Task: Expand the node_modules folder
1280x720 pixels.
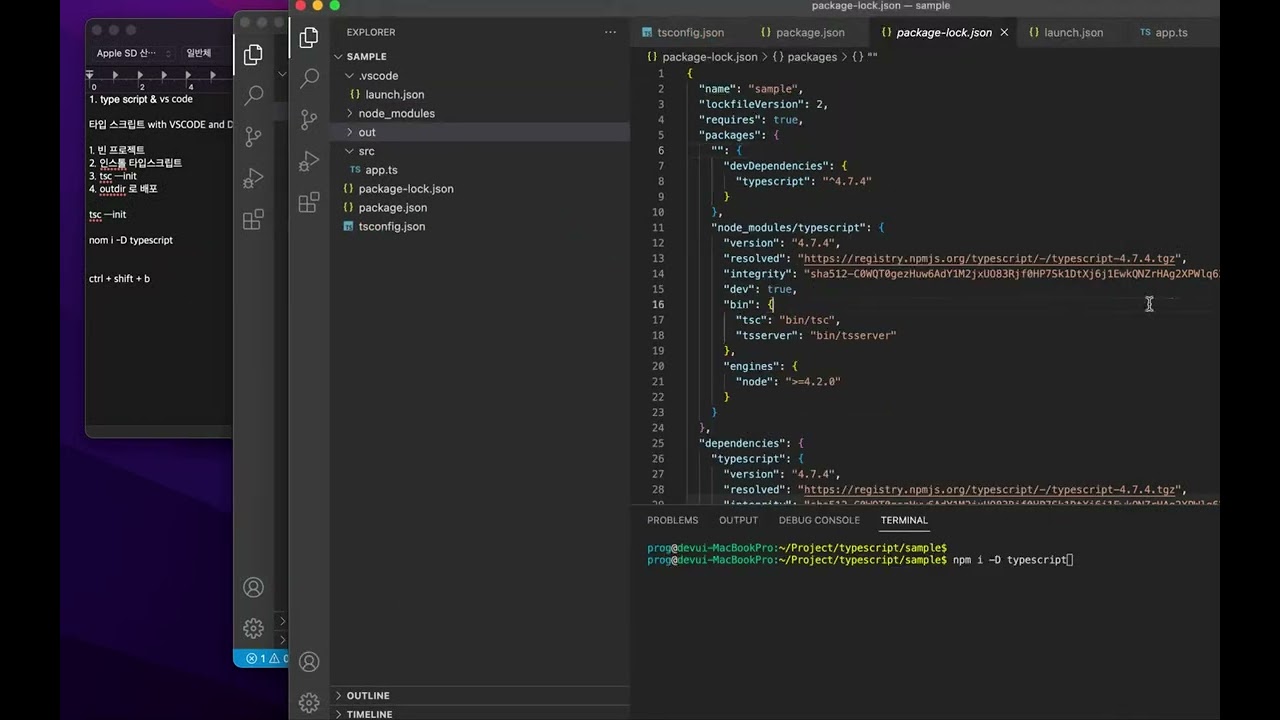Action: pos(396,113)
